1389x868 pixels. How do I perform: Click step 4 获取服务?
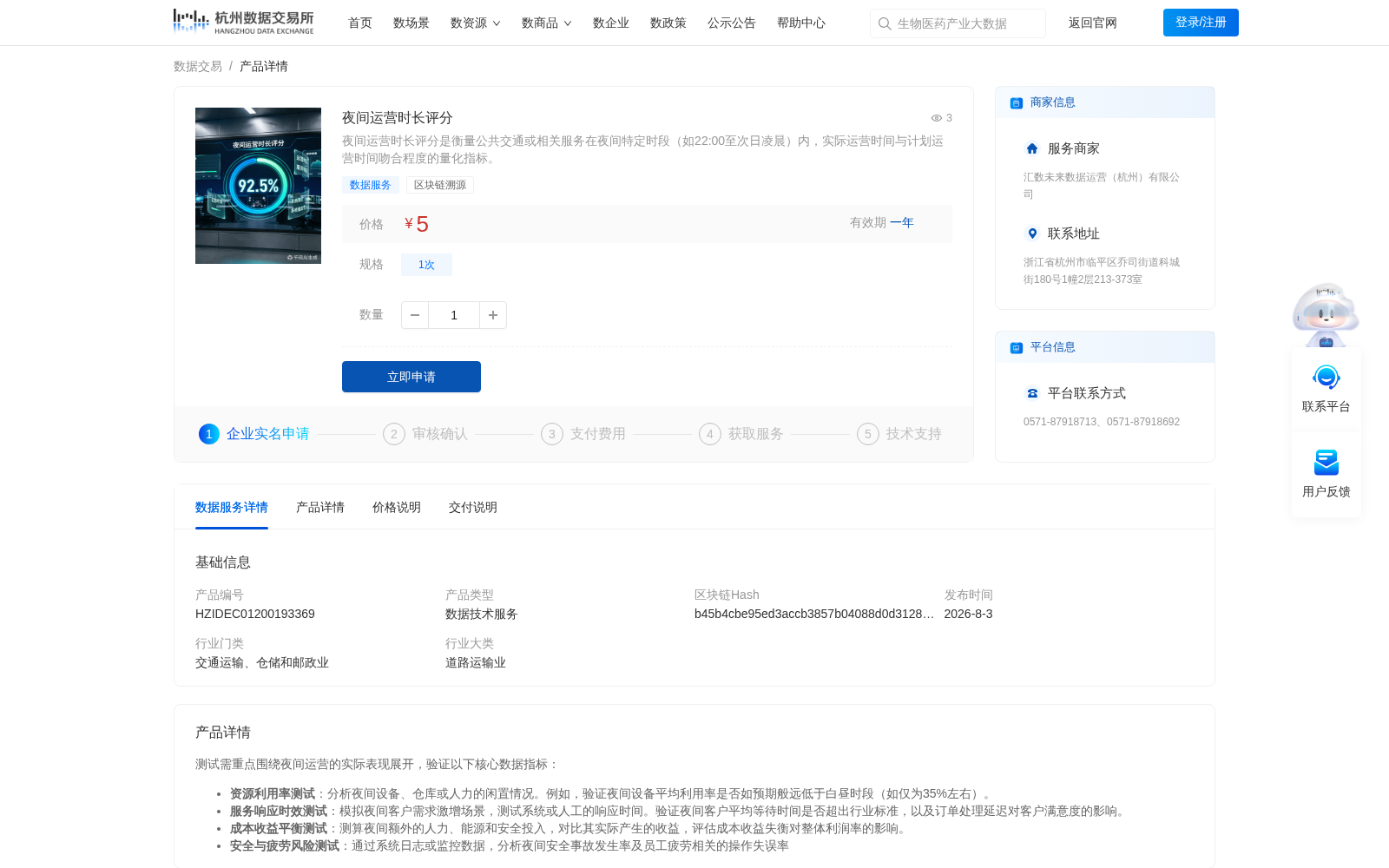point(741,434)
